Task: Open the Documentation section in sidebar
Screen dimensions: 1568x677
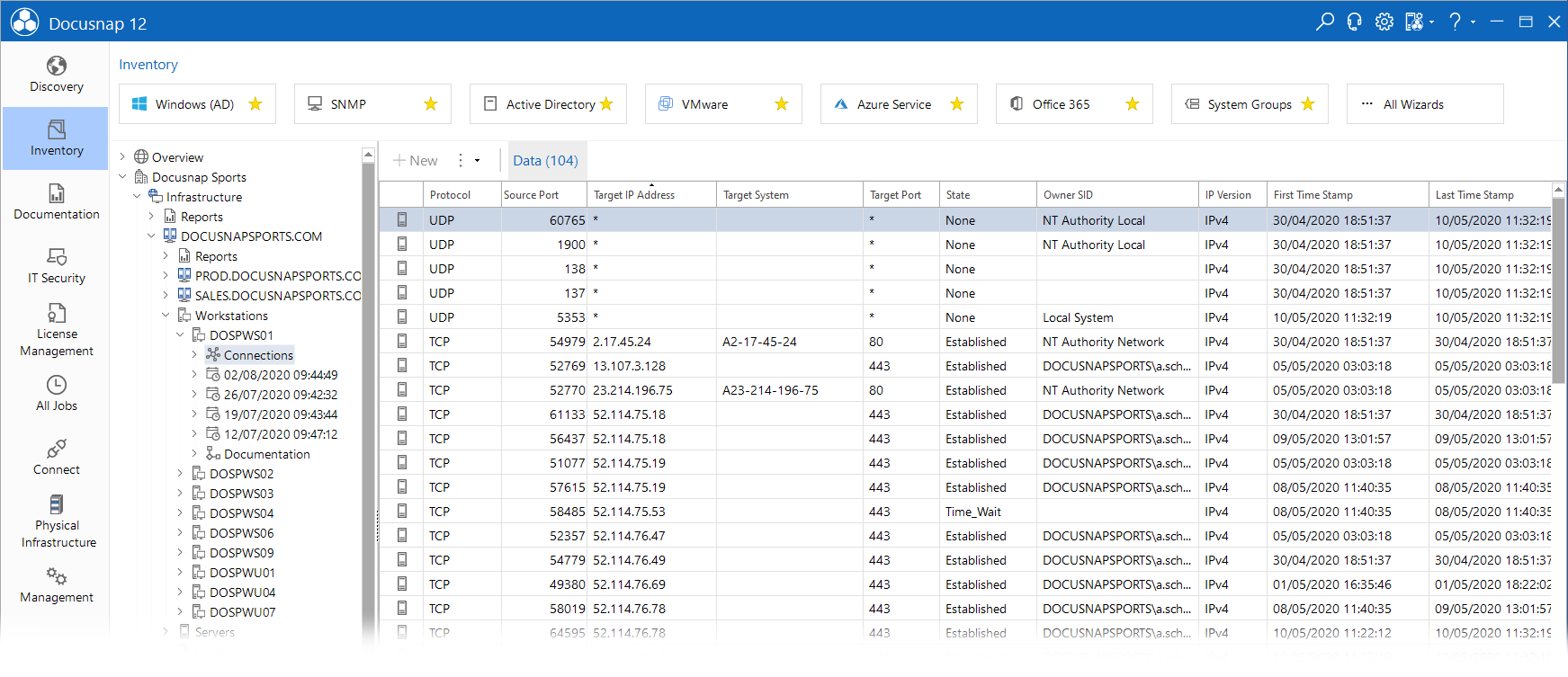Action: [x=56, y=202]
